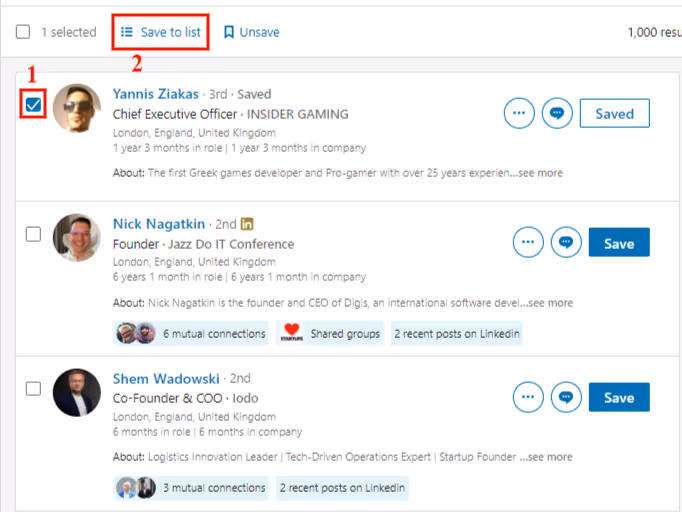Click mutual connection avatars for Nick Nagatkin
Viewport: 682px width, 512px height.
click(x=136, y=334)
